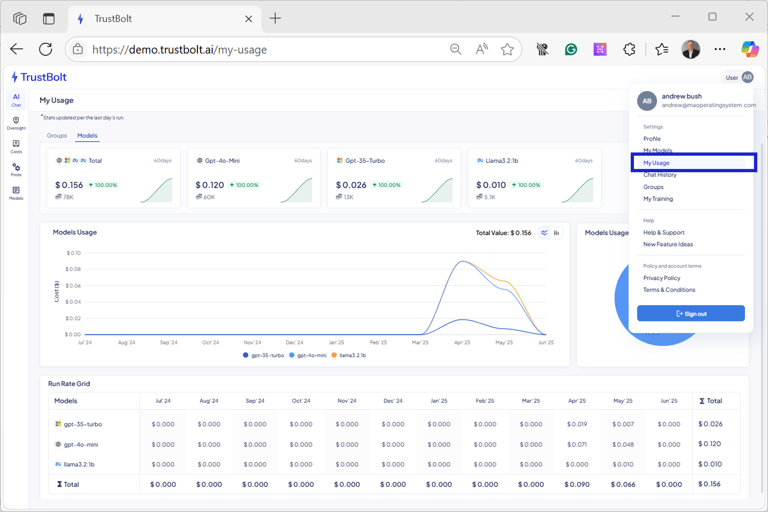Open browser Settings and more menu
This screenshot has width=768, height=512.
(x=720, y=49)
